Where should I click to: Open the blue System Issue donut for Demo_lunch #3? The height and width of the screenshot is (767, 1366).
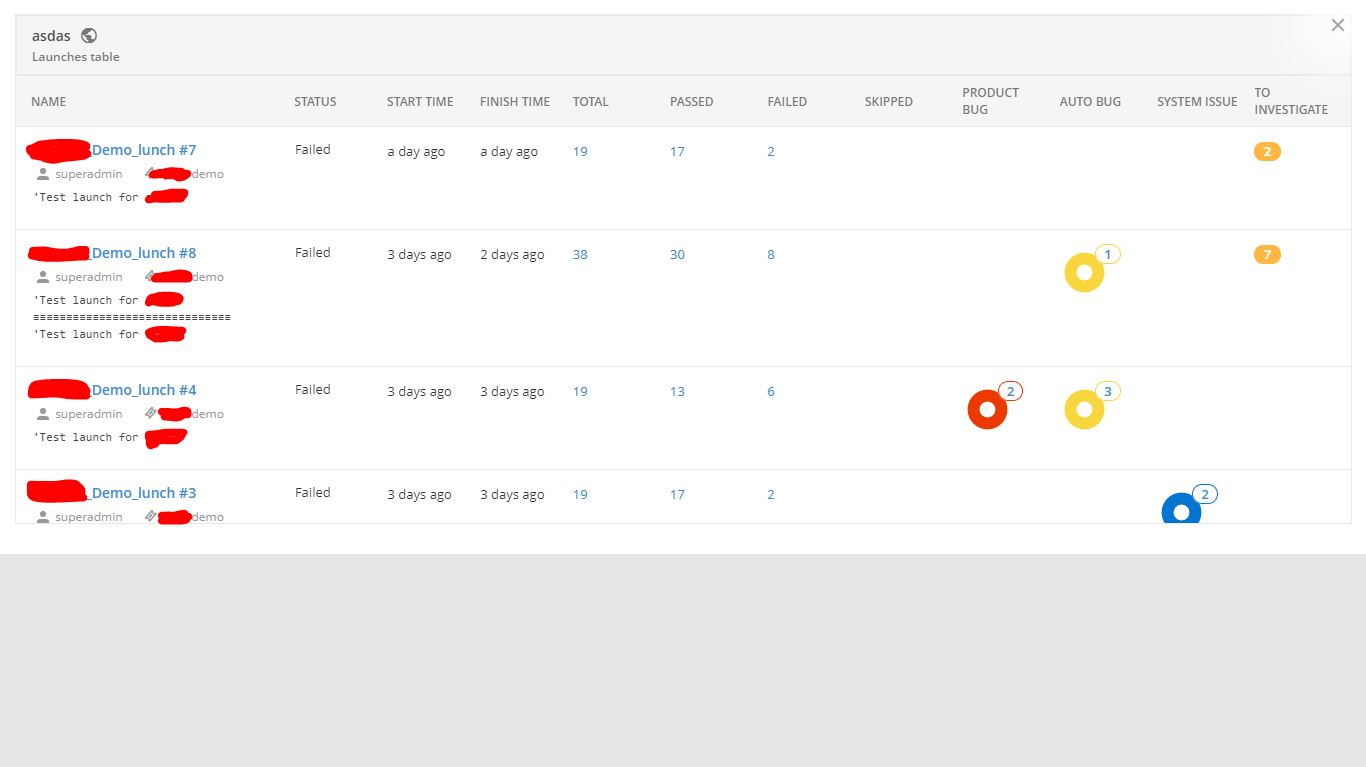pos(1181,509)
